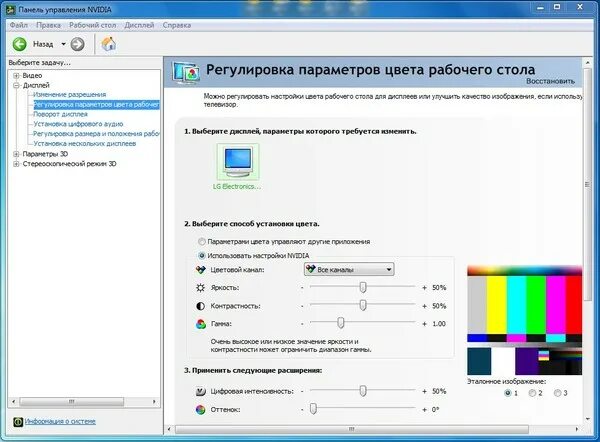Open the Рабочий стол menu

92,25
